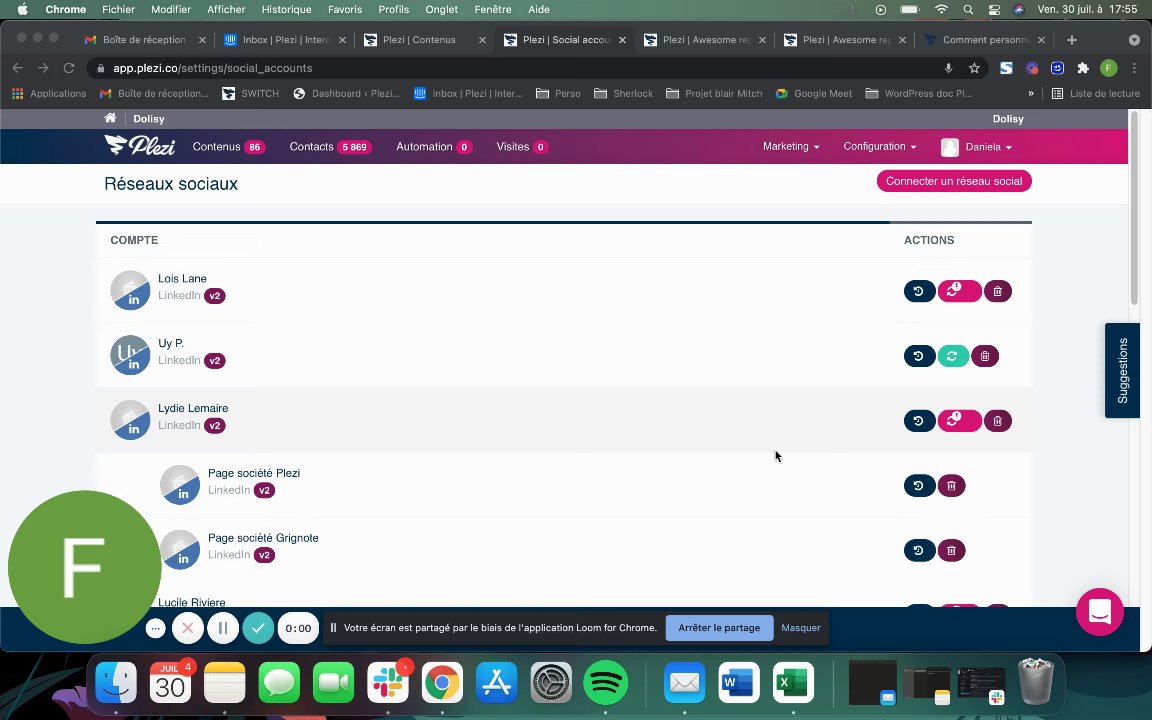Open Sherlock bookmark folder
This screenshot has width=1152, height=720.
tap(623, 94)
